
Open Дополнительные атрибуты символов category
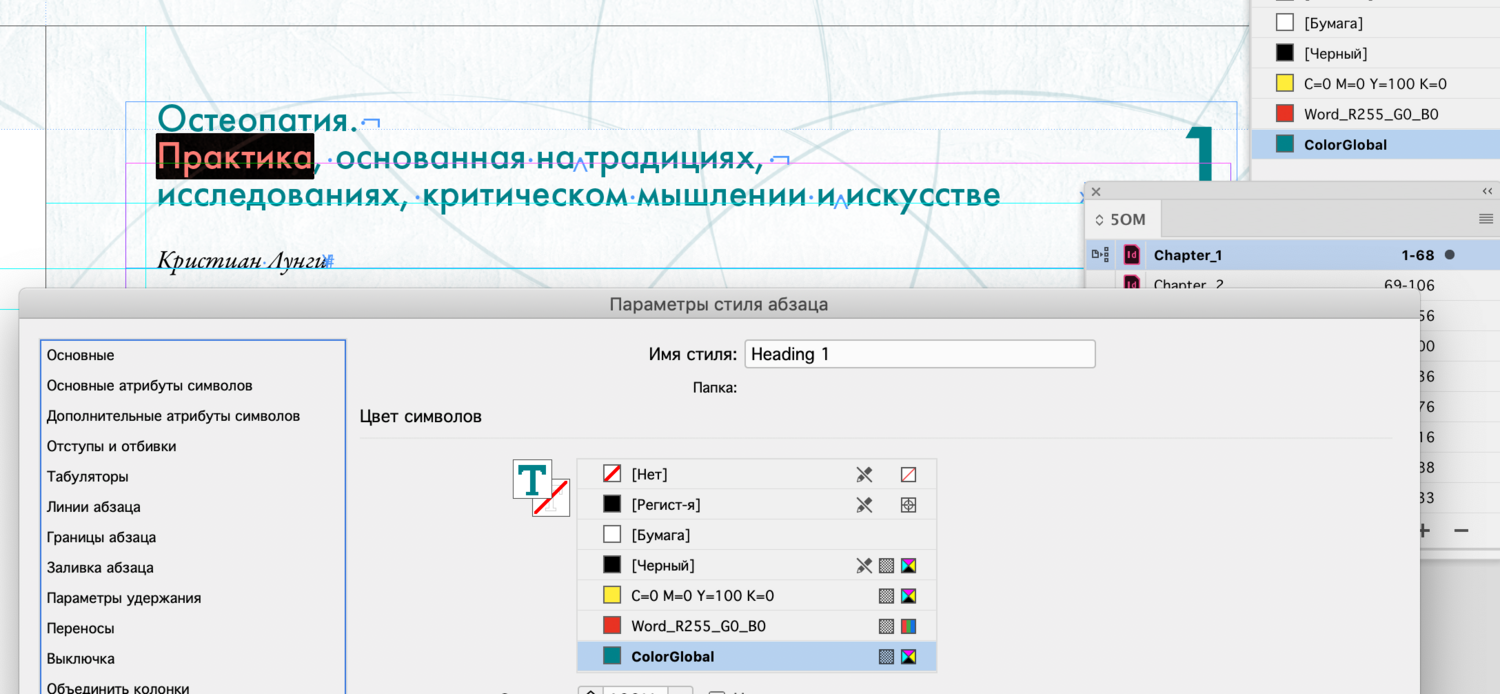click(x=193, y=416)
